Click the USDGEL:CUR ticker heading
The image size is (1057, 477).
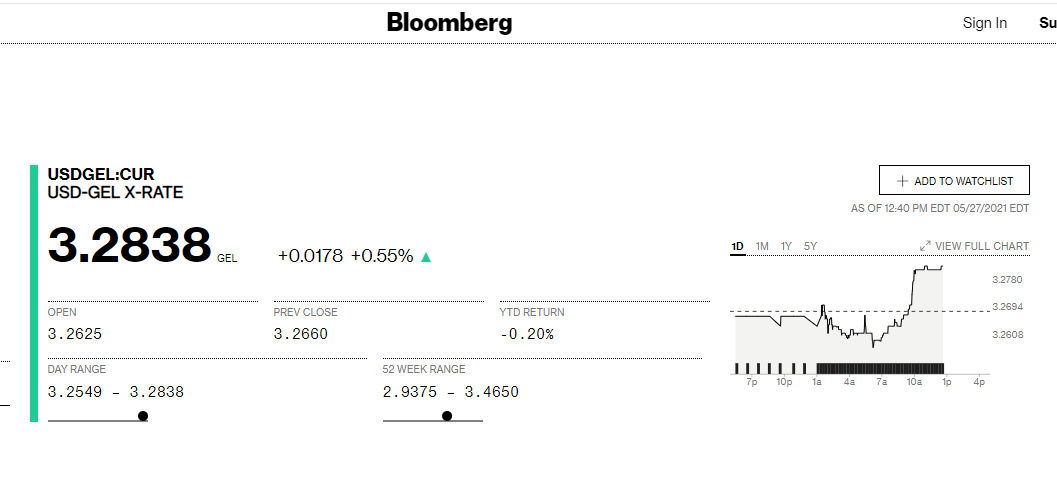[x=101, y=175]
